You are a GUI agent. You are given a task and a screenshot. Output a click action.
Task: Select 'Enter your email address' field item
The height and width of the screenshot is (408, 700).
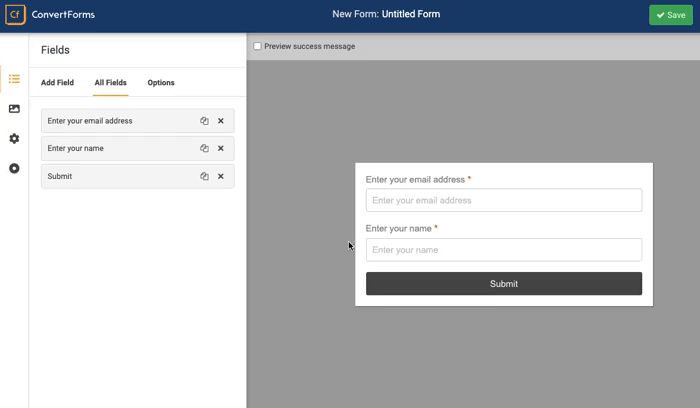[x=115, y=121]
